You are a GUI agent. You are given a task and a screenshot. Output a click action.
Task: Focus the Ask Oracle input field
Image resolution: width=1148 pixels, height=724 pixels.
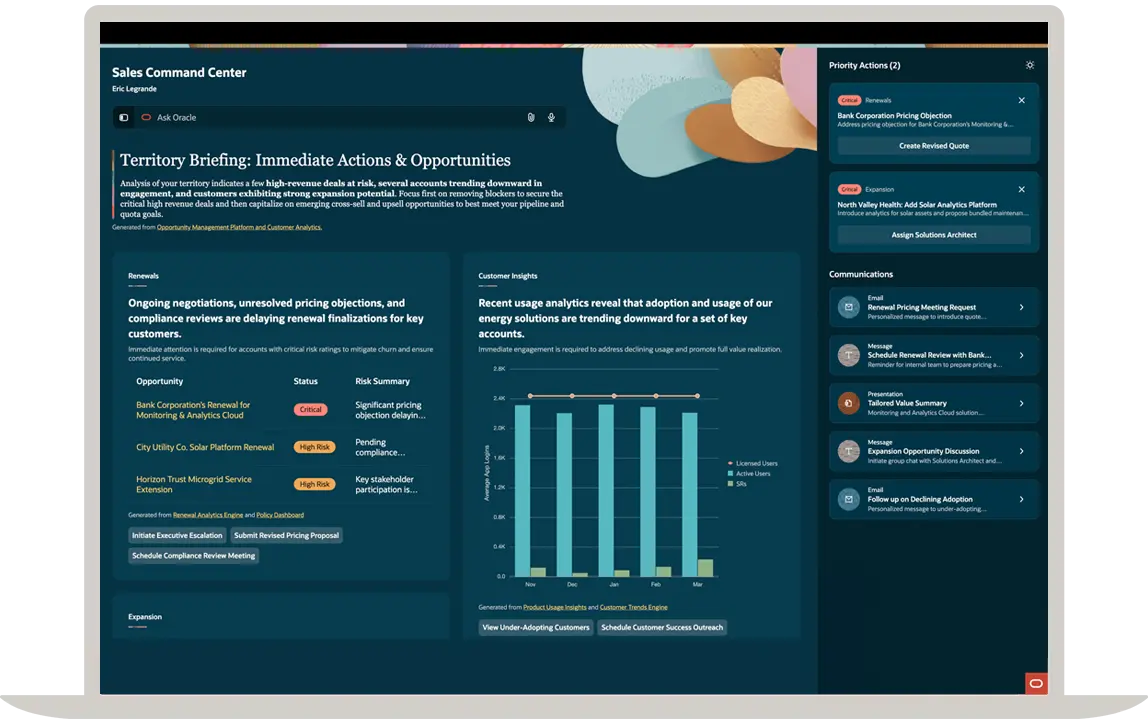[339, 117]
